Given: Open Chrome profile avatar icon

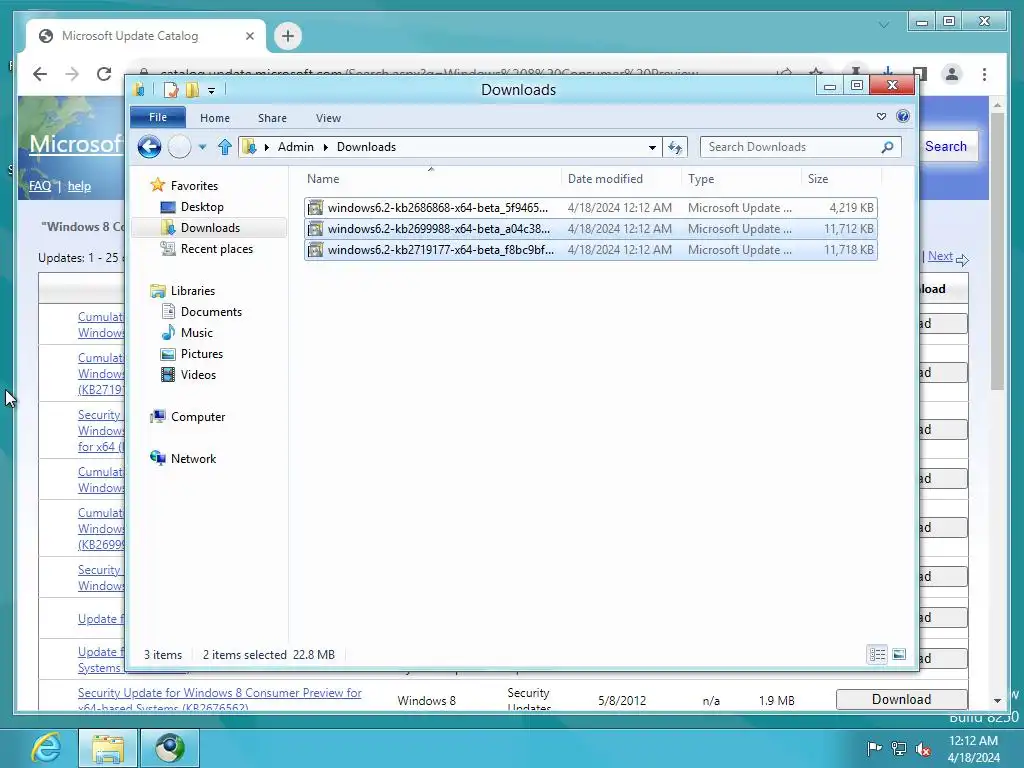Looking at the screenshot, I should click(x=952, y=74).
